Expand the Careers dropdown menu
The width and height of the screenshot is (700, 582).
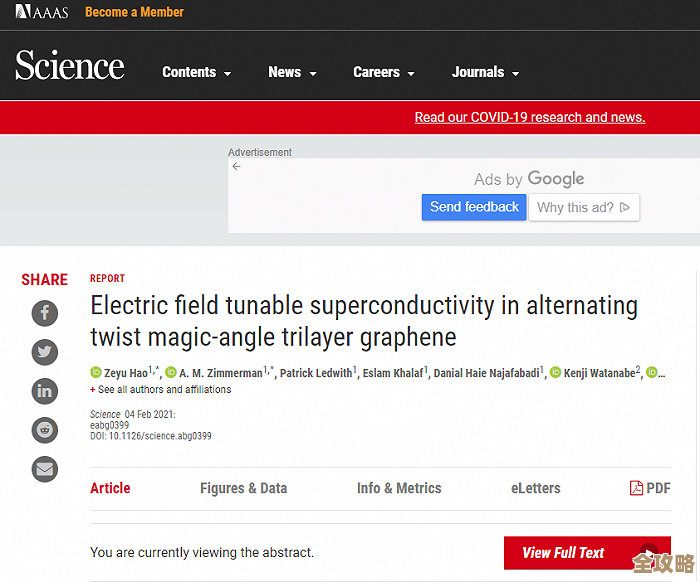[x=384, y=72]
